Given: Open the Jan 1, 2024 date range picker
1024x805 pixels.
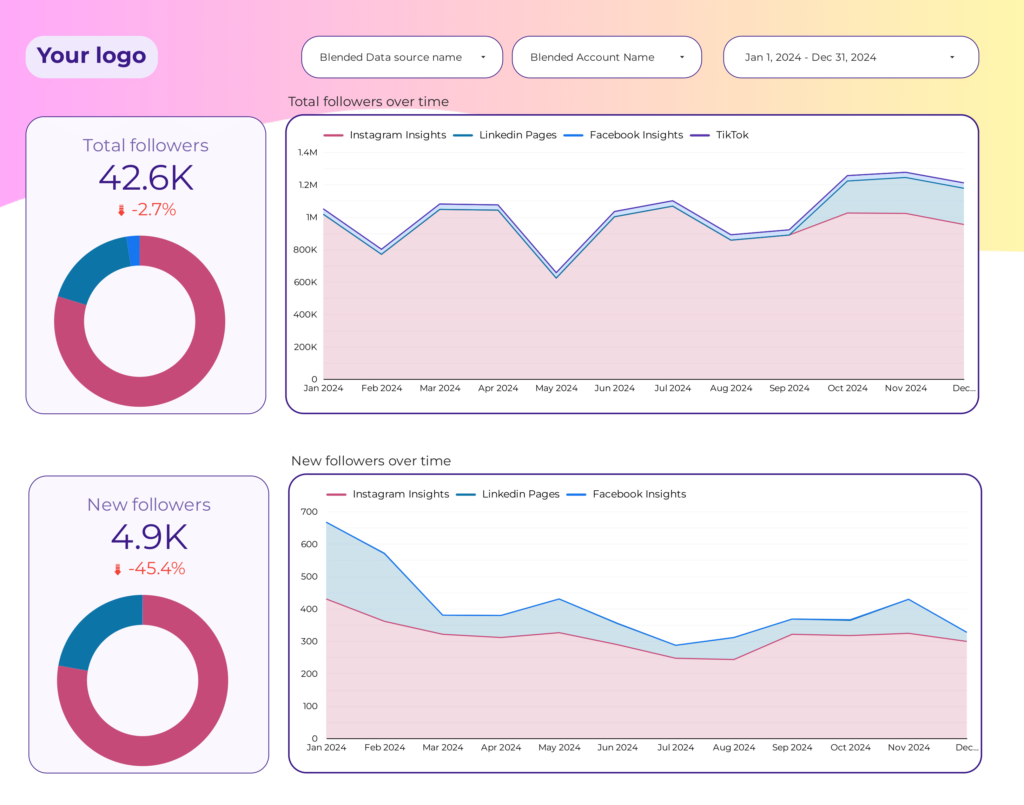Looking at the screenshot, I should point(850,57).
